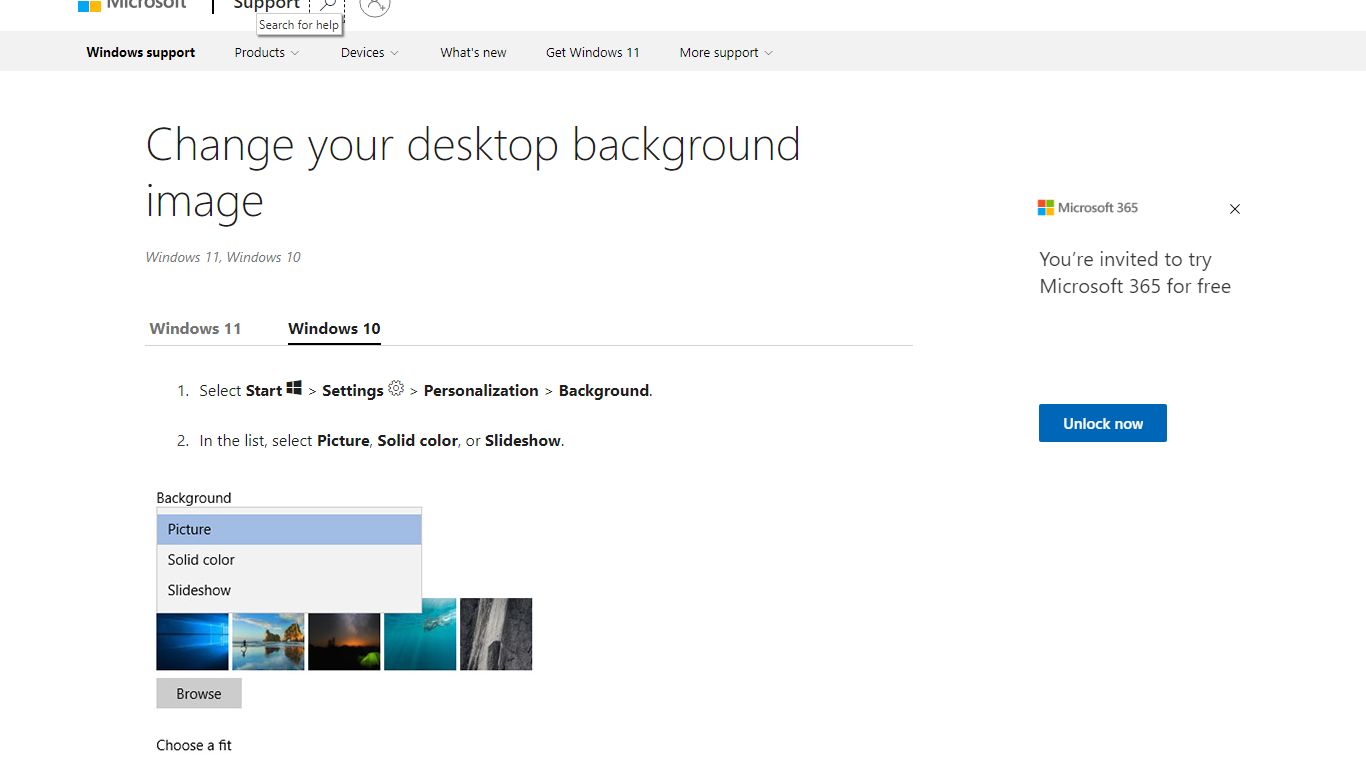Choose Slideshow in Background list

point(289,590)
